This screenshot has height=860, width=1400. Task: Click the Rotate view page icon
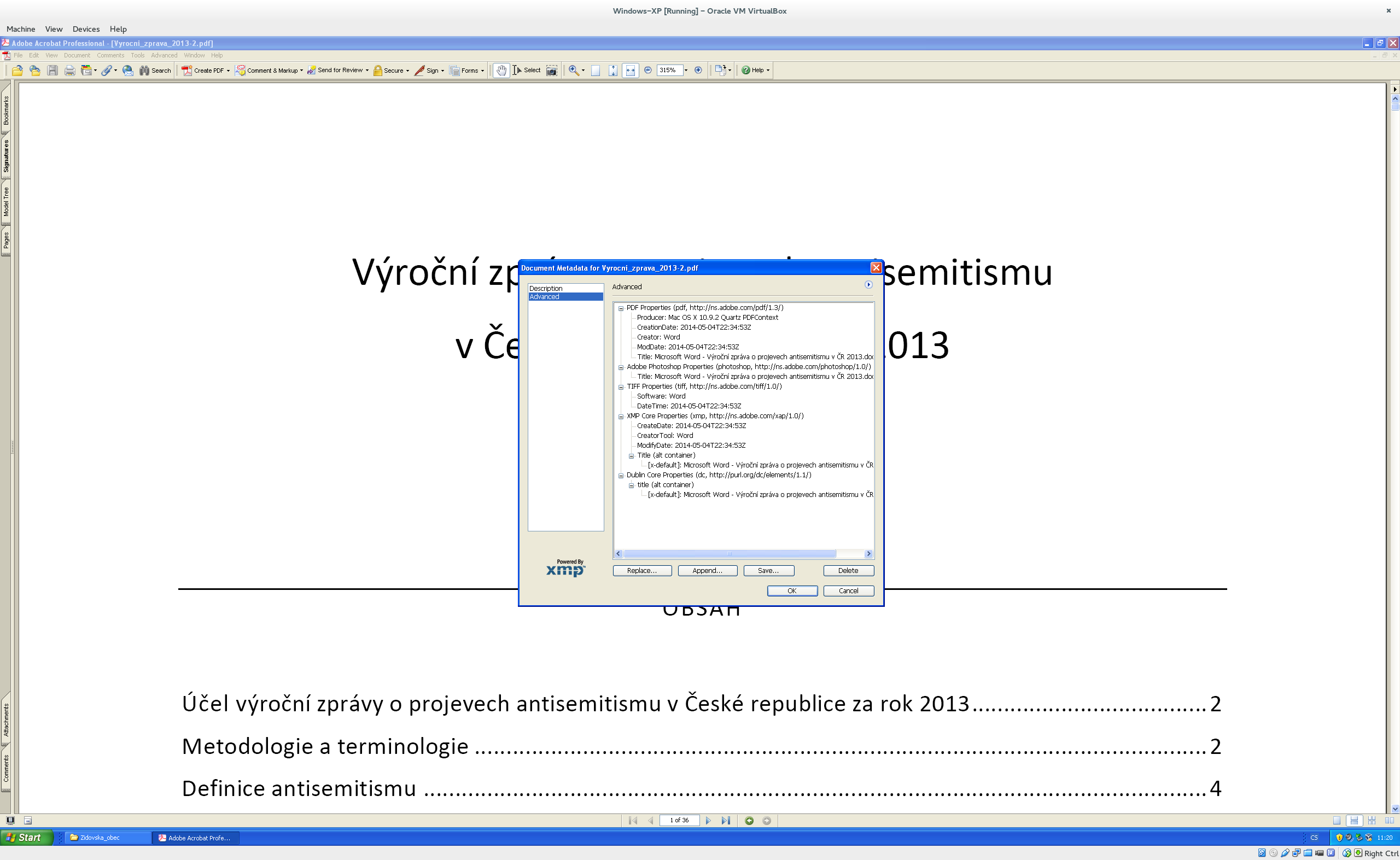tap(720, 71)
